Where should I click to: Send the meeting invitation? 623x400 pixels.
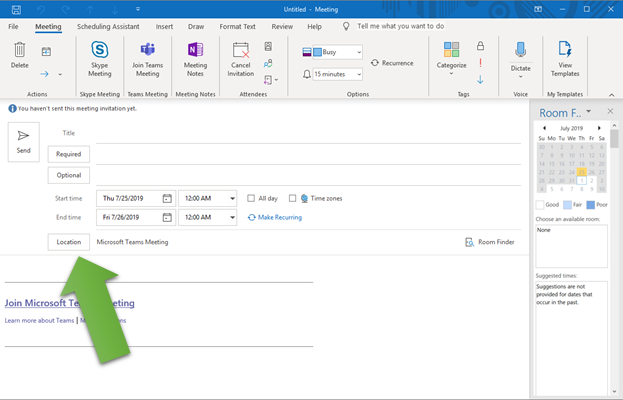[23, 142]
